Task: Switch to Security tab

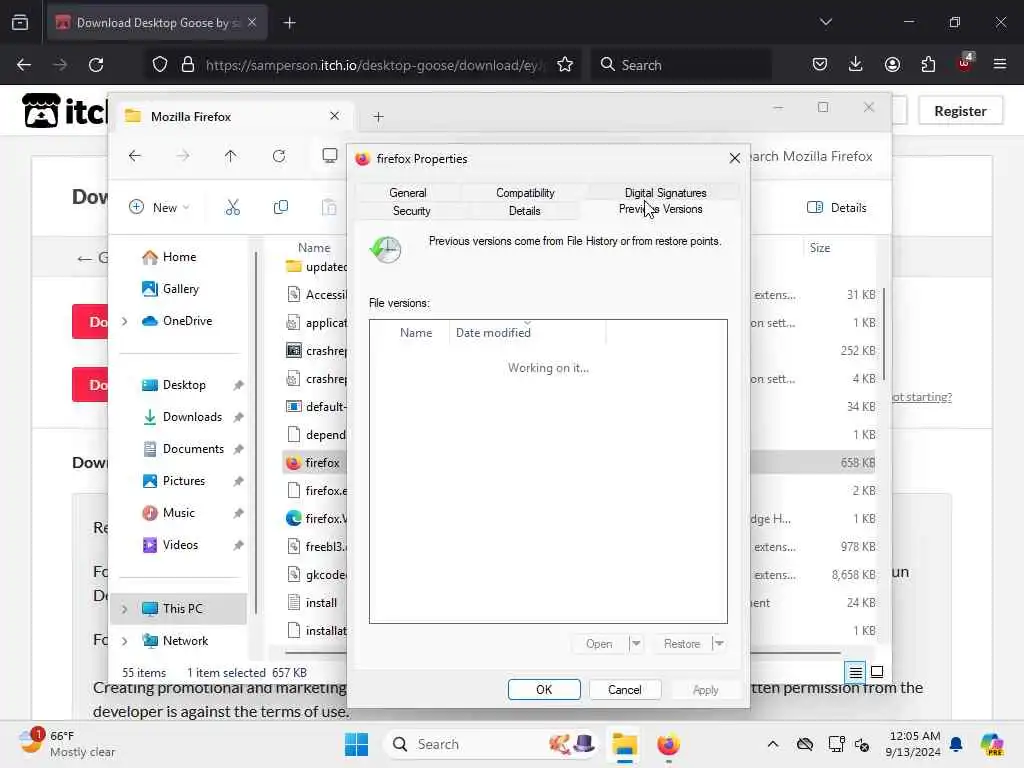Action: tap(411, 211)
